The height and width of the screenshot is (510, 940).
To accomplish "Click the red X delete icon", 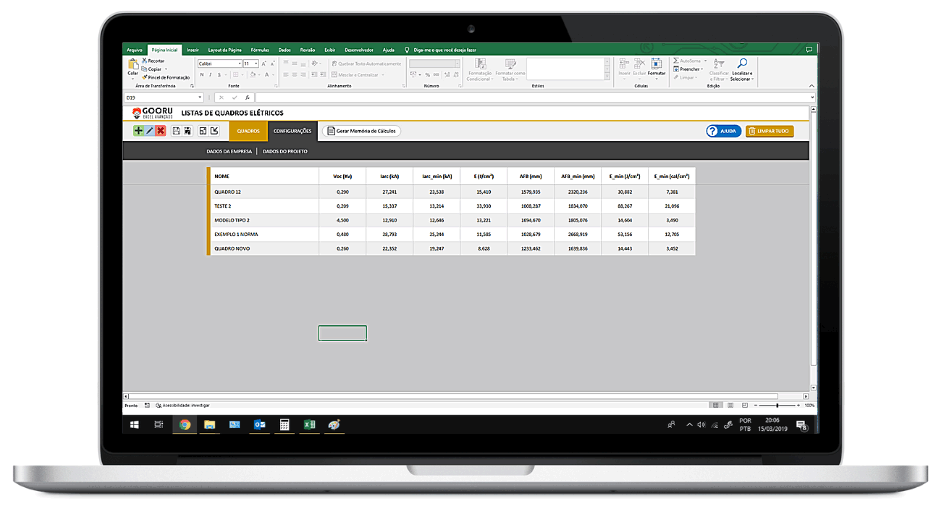I will click(160, 131).
